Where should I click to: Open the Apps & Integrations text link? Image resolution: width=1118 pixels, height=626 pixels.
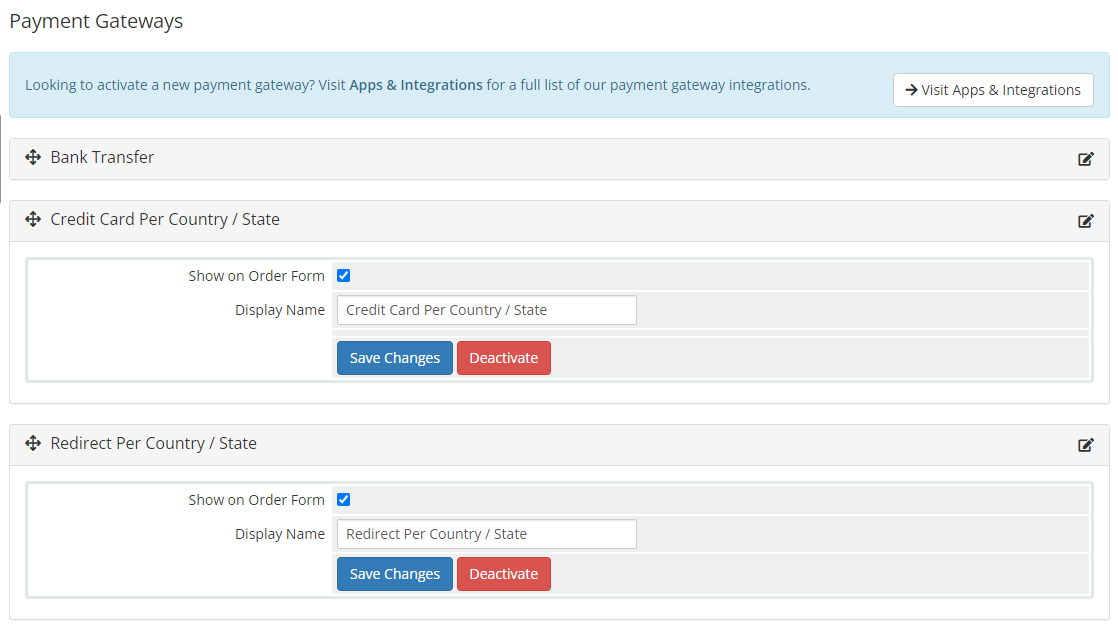click(x=416, y=85)
